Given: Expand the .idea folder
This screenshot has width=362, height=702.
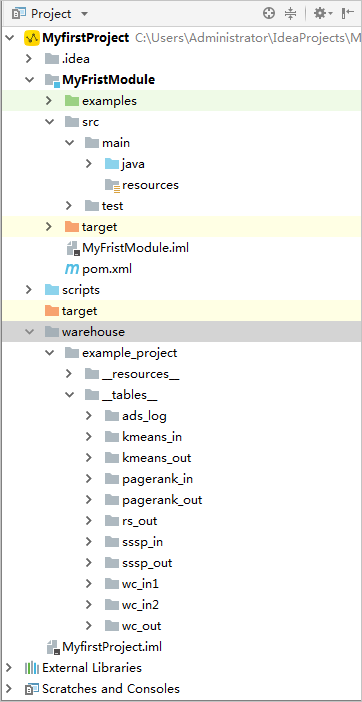Looking at the screenshot, I should pos(29,59).
